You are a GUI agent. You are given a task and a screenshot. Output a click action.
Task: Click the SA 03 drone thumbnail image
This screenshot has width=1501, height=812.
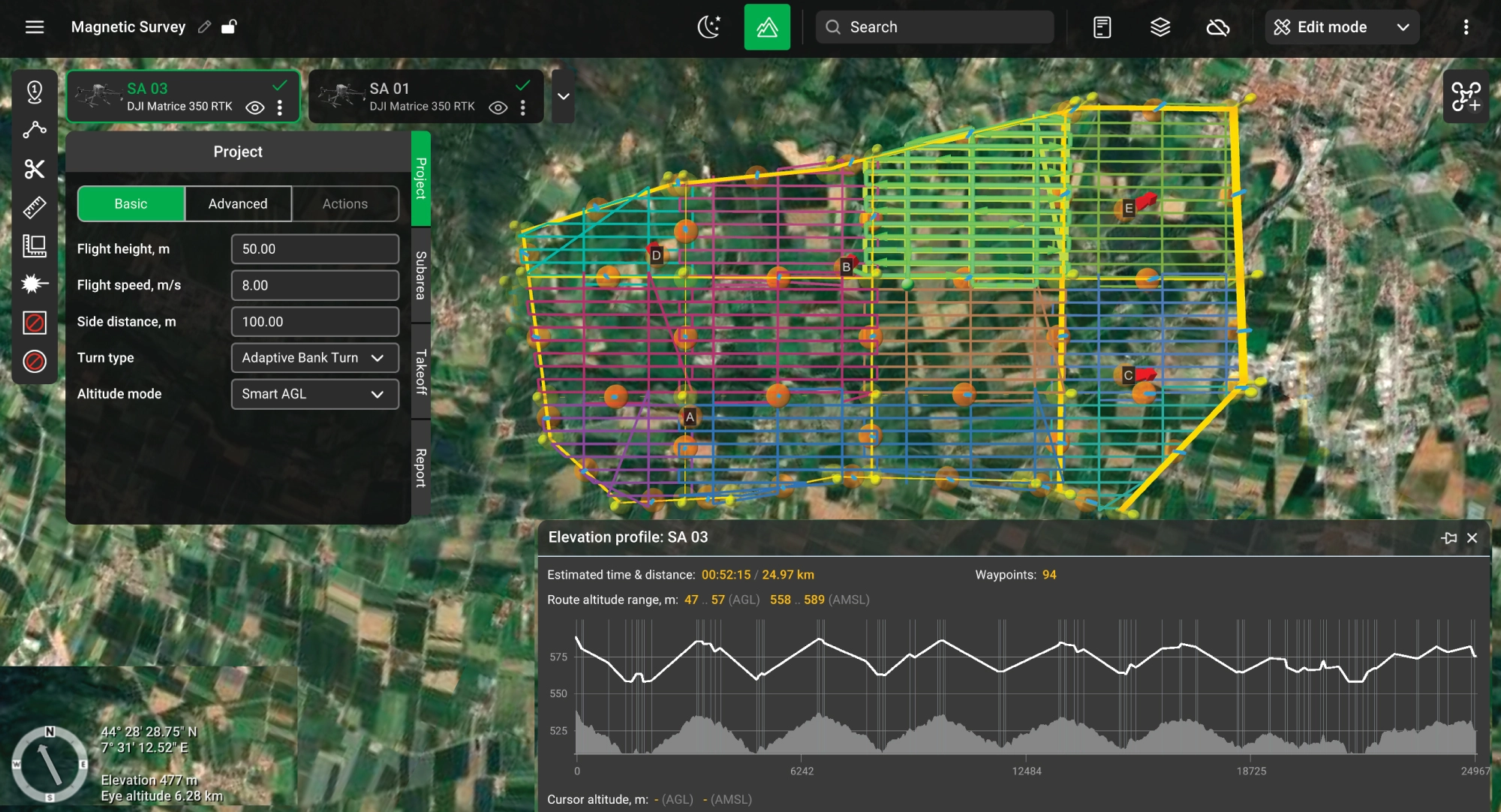(x=98, y=96)
